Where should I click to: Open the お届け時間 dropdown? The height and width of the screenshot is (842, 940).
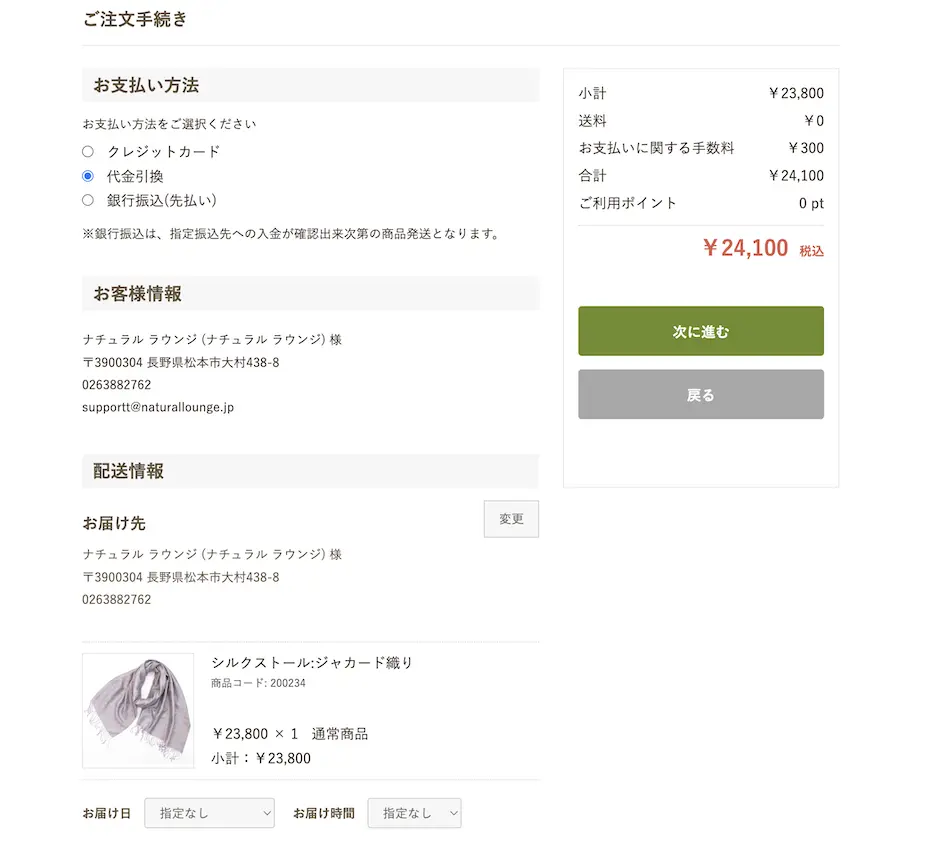[414, 813]
